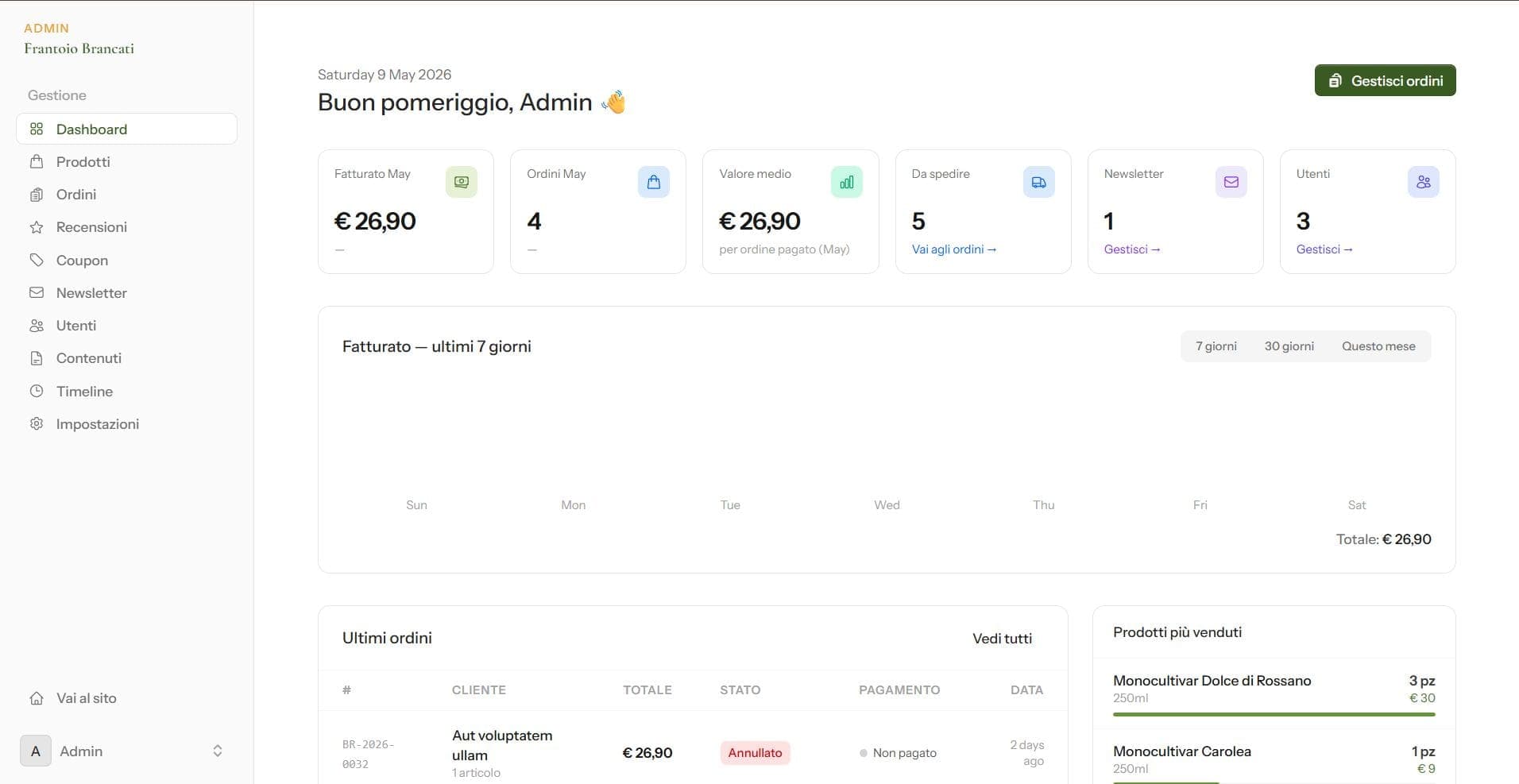Click the Gestisci ordini button
This screenshot has width=1519, height=784.
coord(1385,80)
